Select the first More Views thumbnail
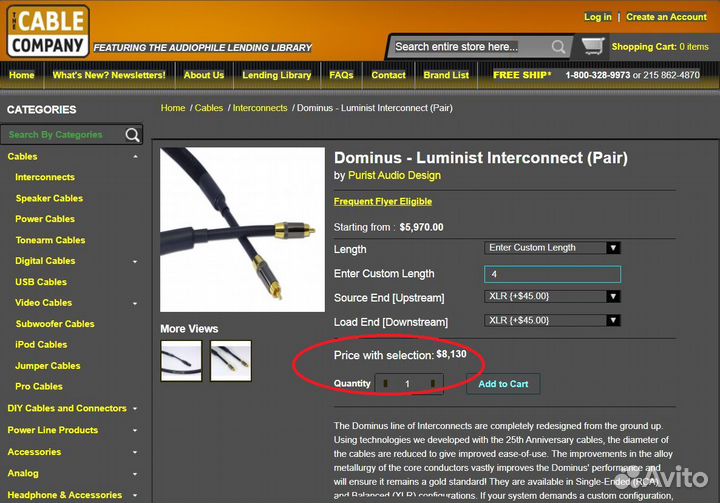Screen dimensions: 720x503 [x=181, y=361]
